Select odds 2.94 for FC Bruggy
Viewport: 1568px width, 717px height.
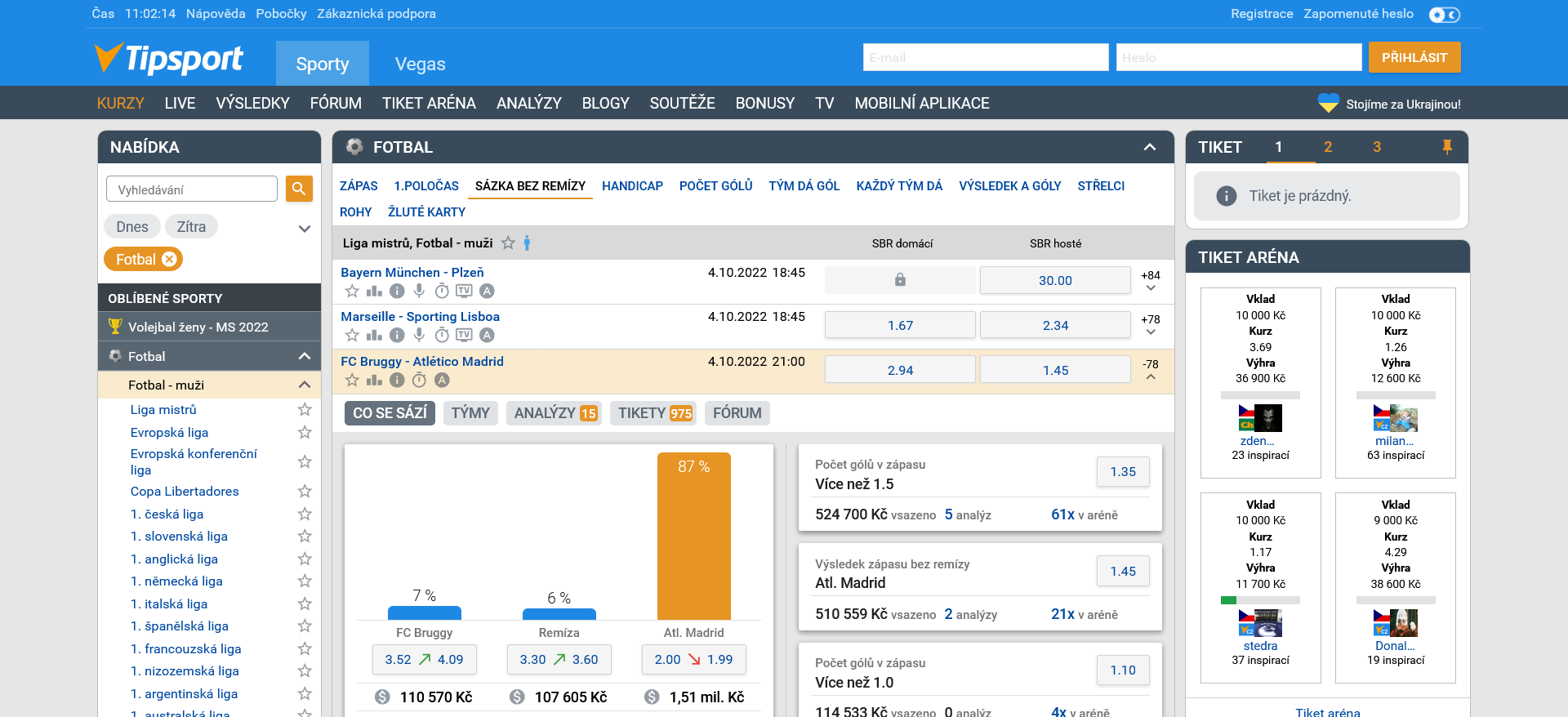[900, 370]
